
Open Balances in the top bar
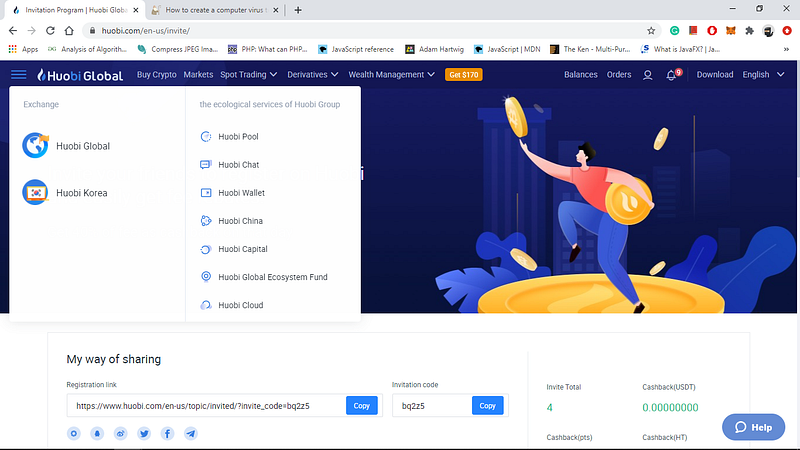[581, 74]
